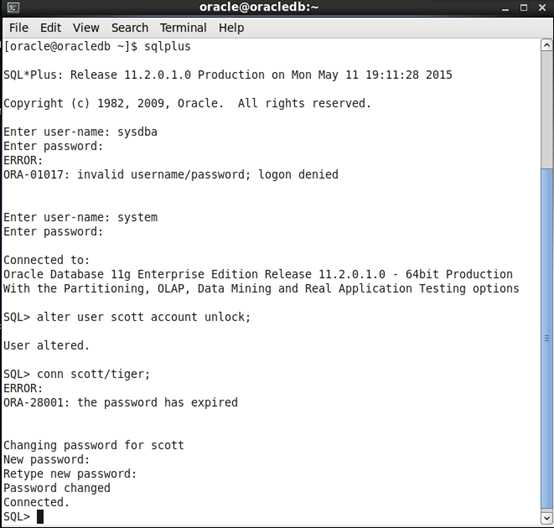Click the 'alter user scott account unlock' command

[x=143, y=317]
